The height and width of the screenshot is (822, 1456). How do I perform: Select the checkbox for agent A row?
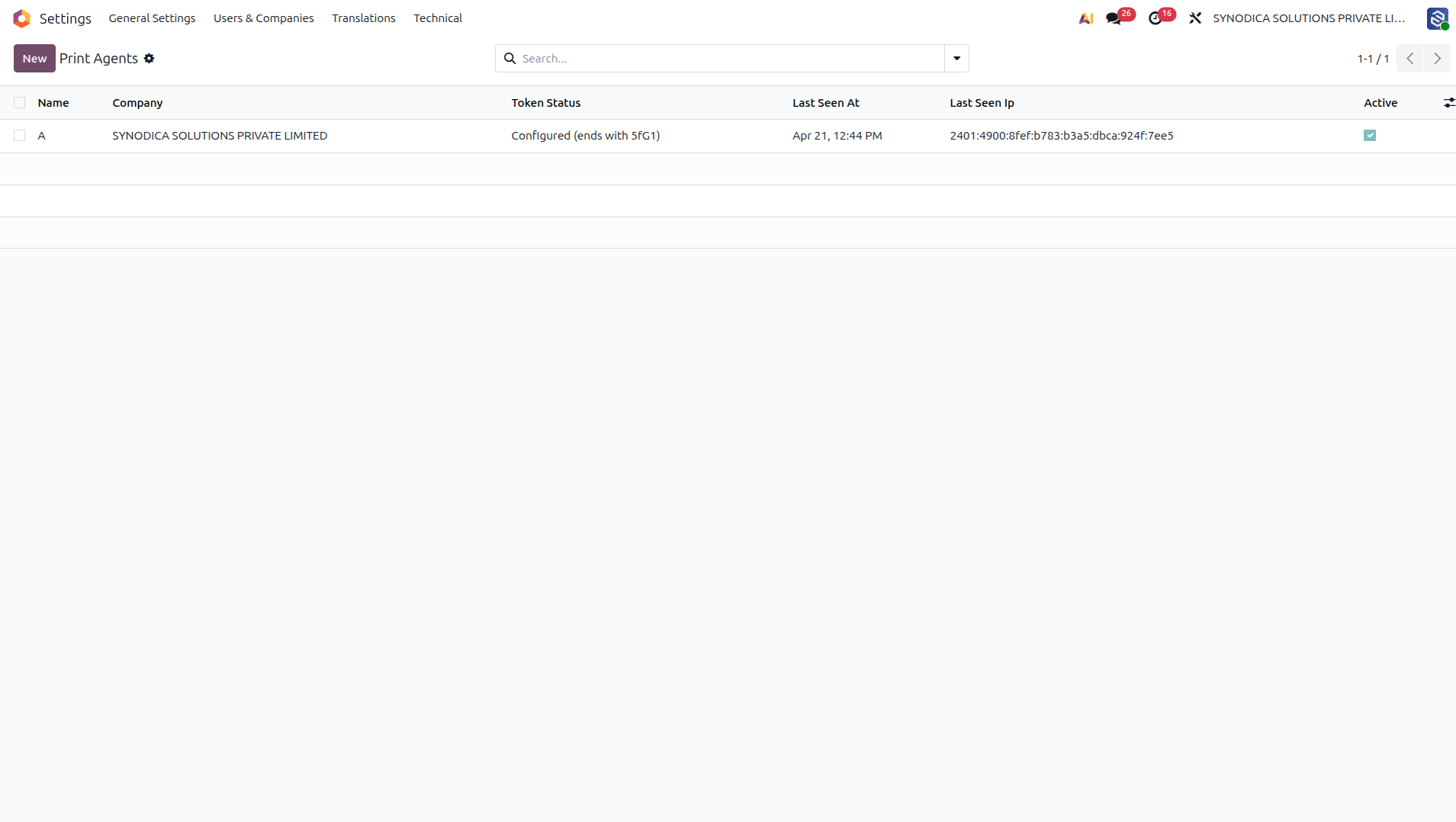coord(20,136)
